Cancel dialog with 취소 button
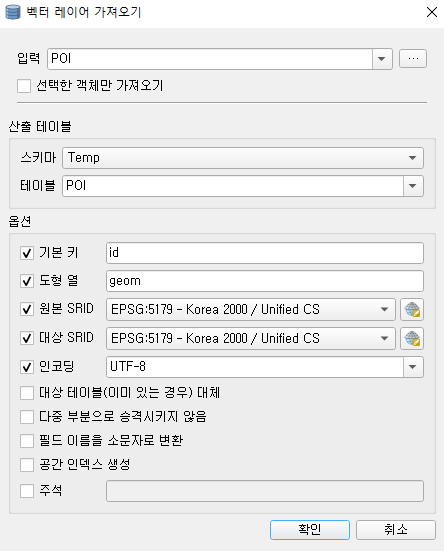 (396, 530)
